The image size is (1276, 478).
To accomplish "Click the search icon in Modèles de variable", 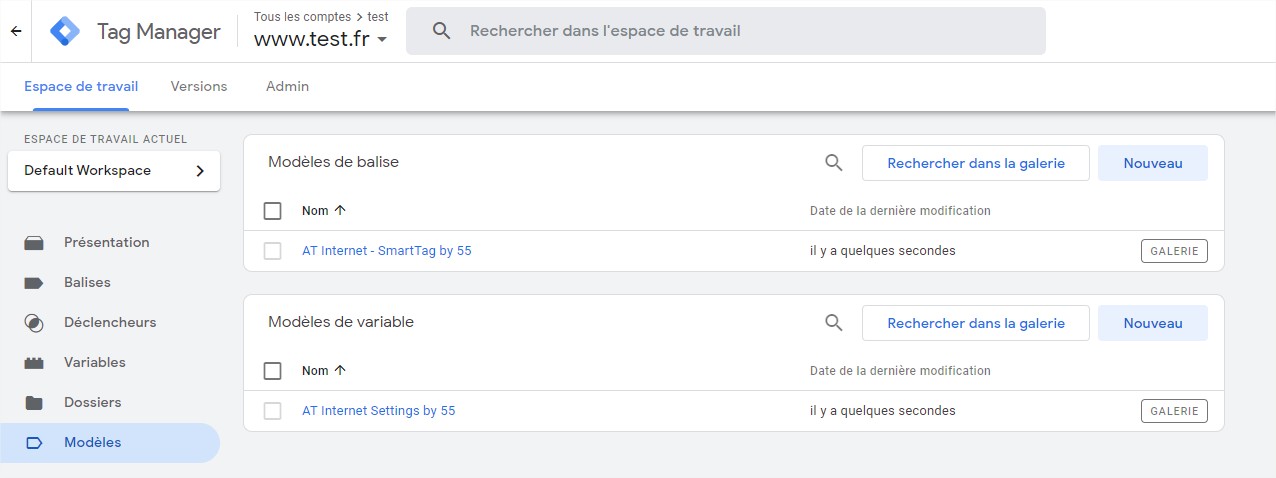I will (834, 323).
